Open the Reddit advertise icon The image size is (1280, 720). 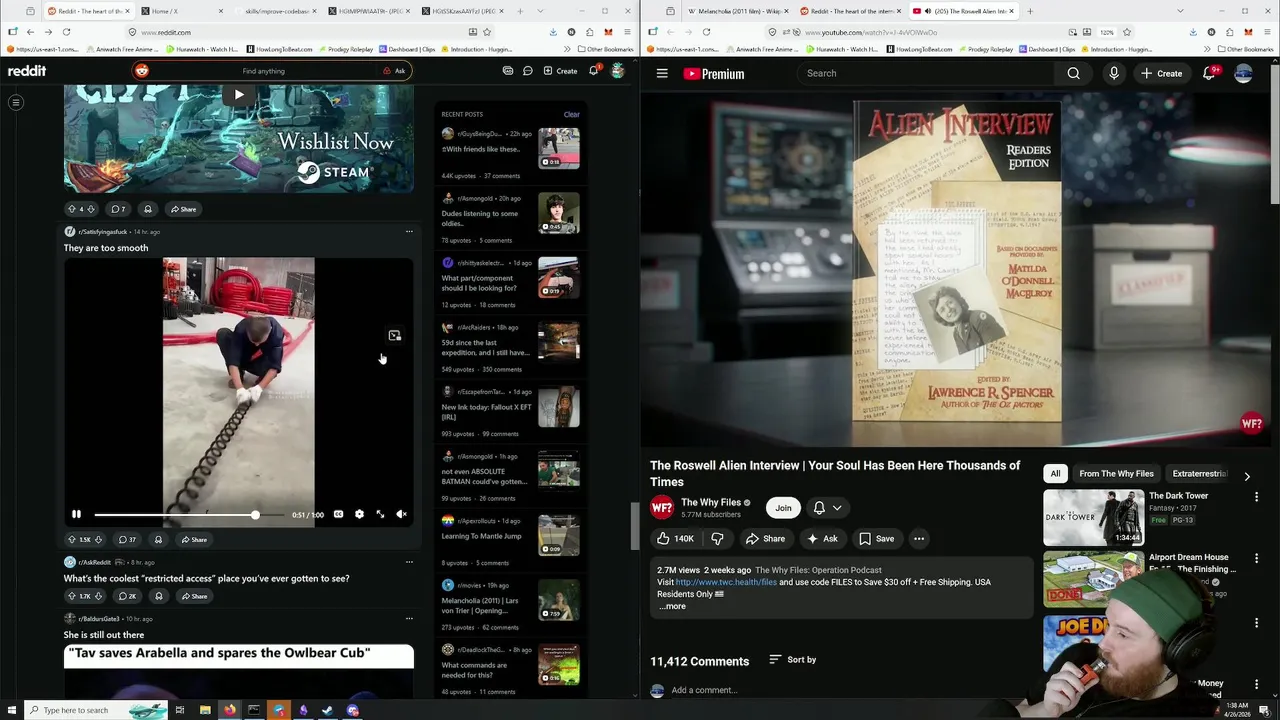pyautogui.click(x=508, y=71)
